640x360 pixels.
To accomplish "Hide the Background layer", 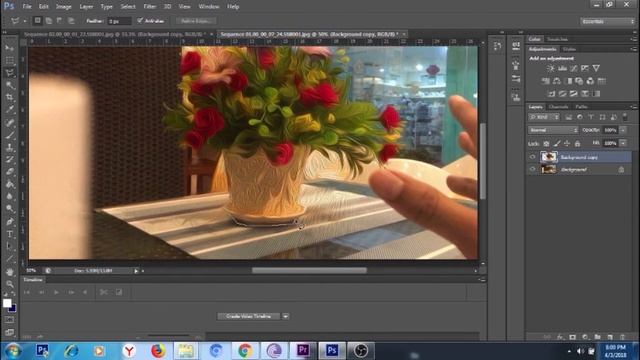I will tap(532, 169).
